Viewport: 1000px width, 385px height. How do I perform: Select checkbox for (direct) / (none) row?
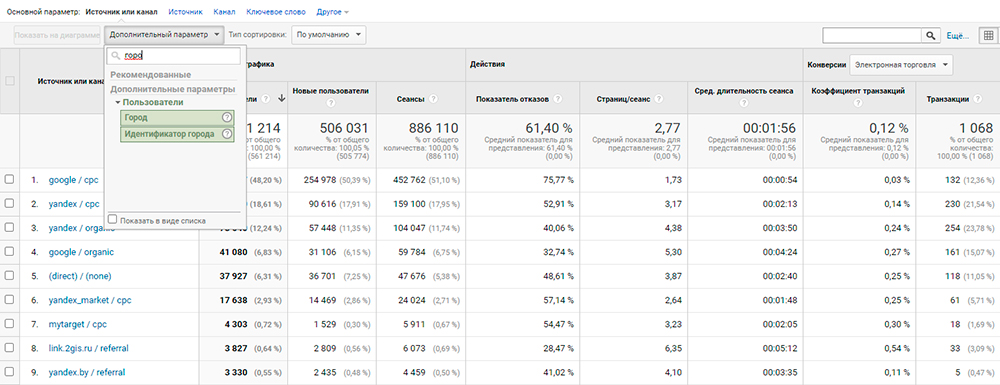pyautogui.click(x=10, y=276)
